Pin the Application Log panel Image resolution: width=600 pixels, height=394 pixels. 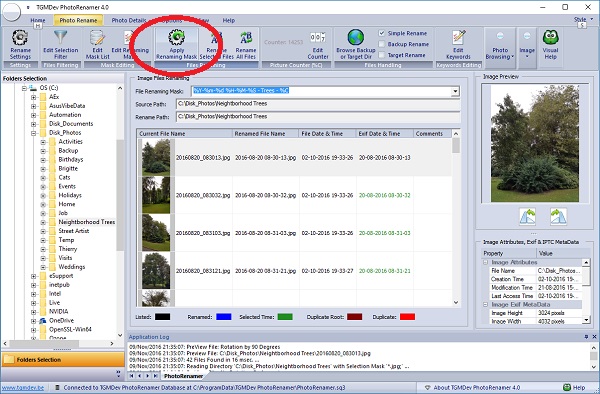click(586, 337)
